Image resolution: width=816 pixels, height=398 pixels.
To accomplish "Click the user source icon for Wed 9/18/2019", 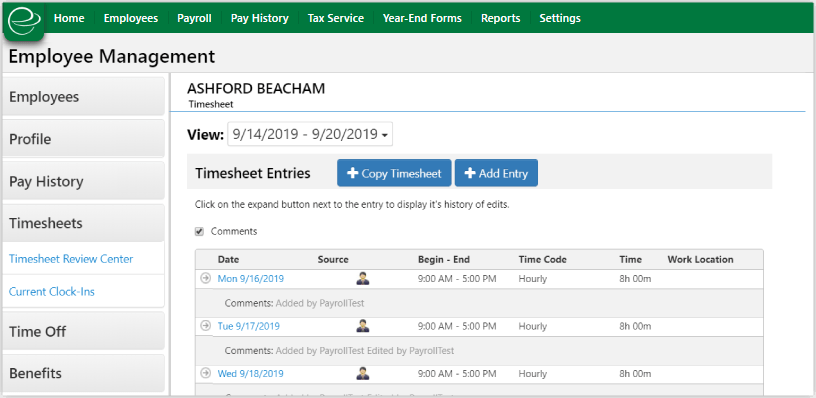I will click(363, 374).
